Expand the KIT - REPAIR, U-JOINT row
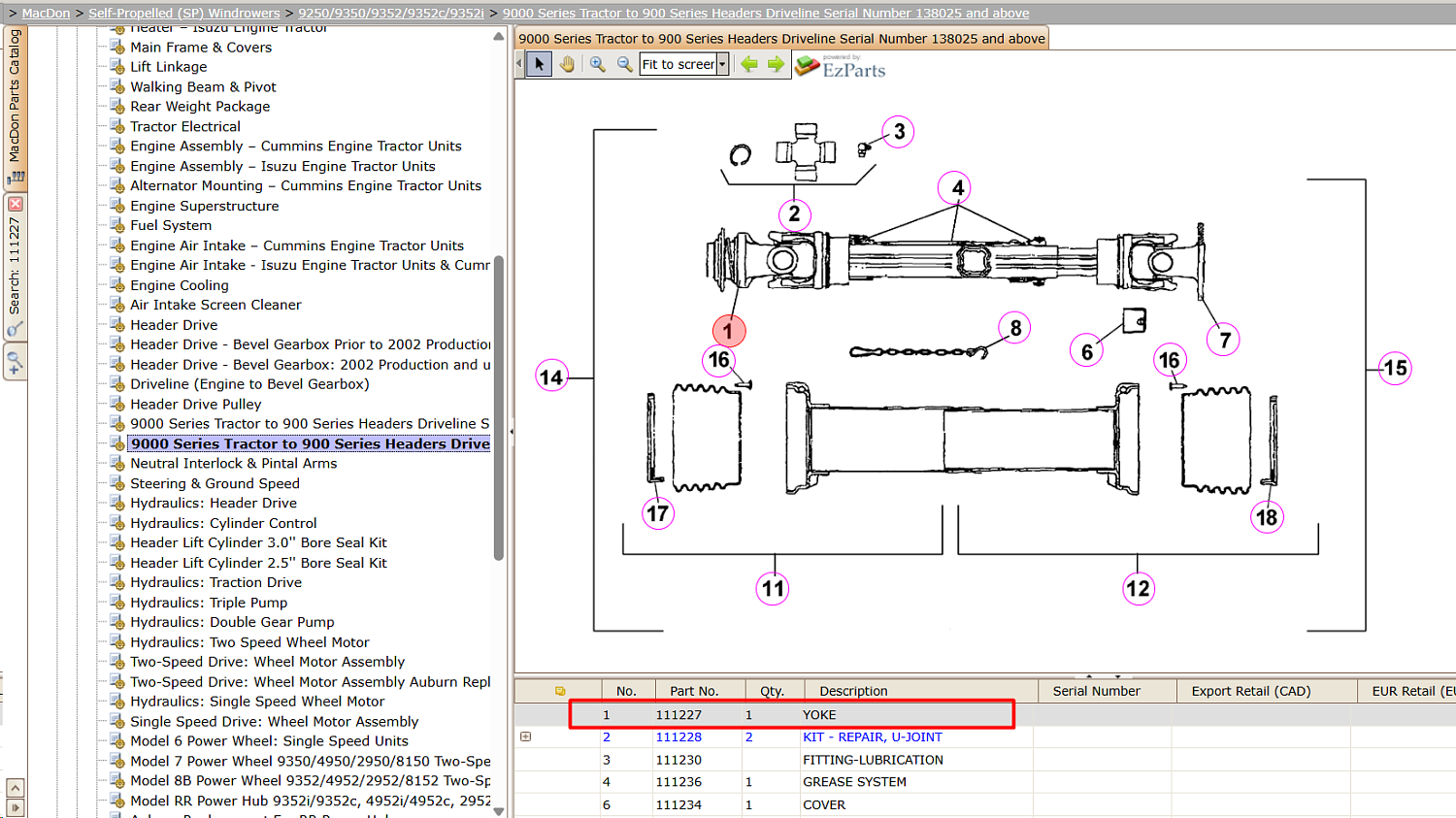Screen dimensions: 1456x818 (x=525, y=736)
